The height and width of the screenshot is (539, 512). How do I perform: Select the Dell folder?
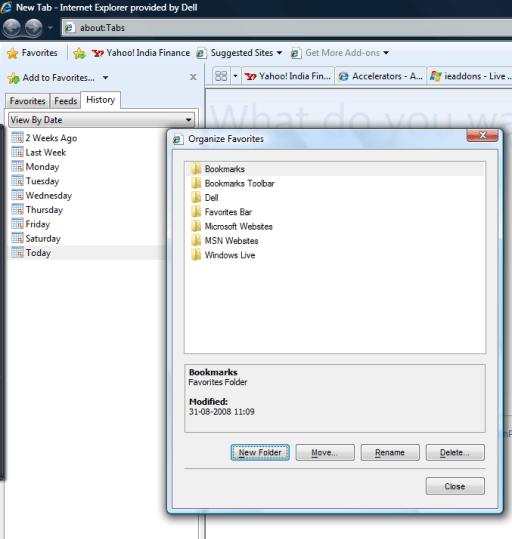tap(205, 198)
